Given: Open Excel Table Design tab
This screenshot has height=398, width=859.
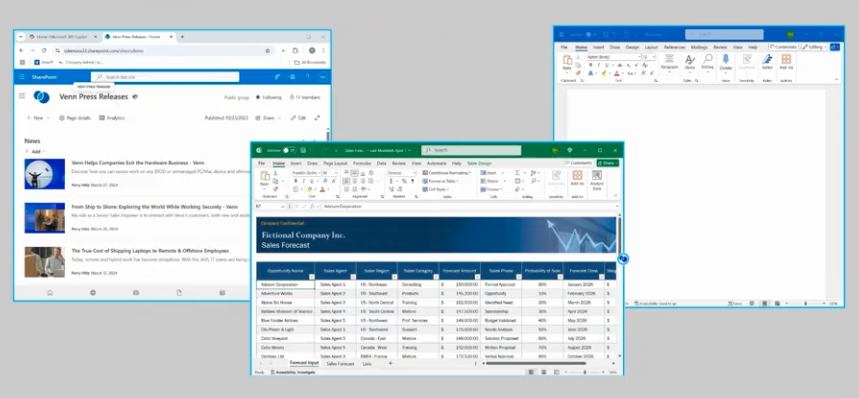Looking at the screenshot, I should point(479,163).
